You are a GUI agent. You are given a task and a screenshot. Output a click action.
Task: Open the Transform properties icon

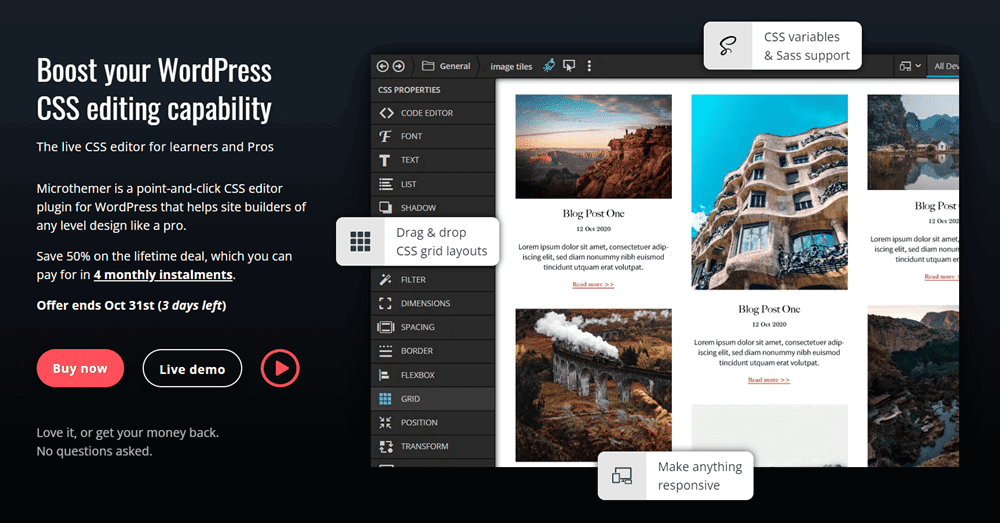pyautogui.click(x=386, y=446)
